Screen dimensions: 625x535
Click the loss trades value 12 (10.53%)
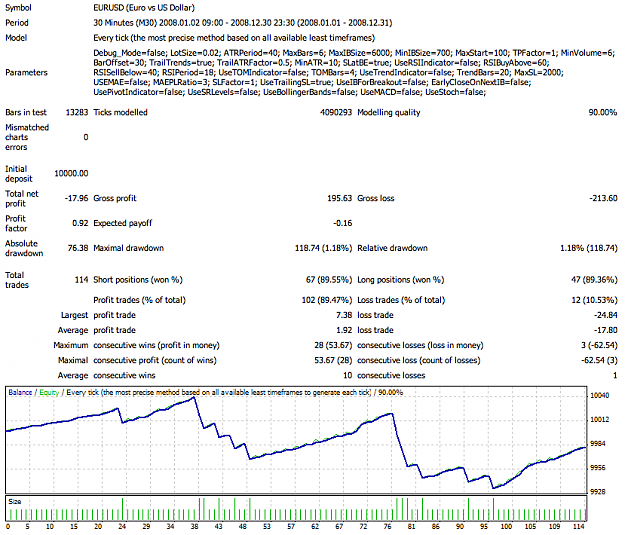click(594, 300)
